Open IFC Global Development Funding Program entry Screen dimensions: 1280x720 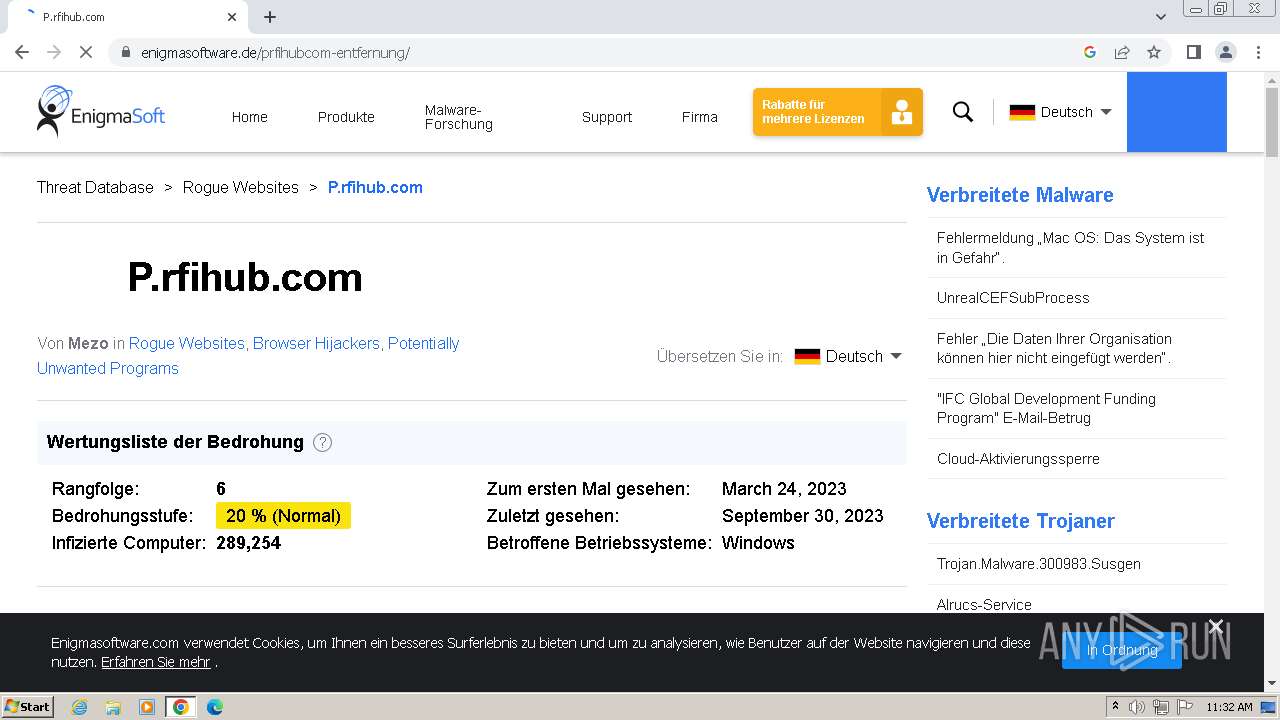tap(1046, 408)
